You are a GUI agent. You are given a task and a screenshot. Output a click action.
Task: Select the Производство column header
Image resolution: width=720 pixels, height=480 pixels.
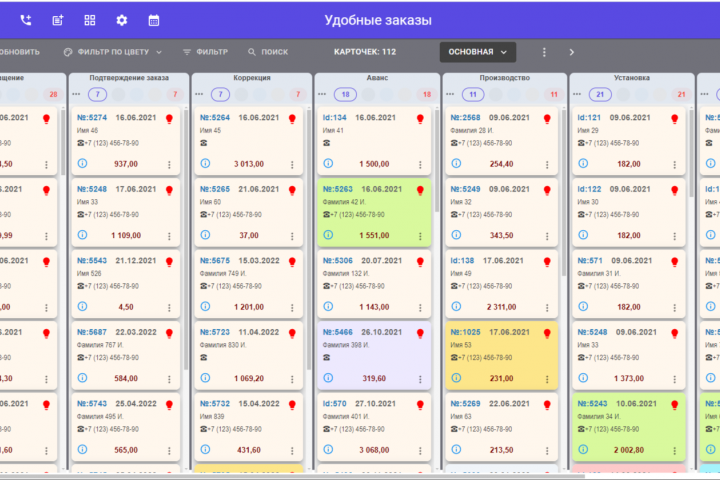(505, 78)
